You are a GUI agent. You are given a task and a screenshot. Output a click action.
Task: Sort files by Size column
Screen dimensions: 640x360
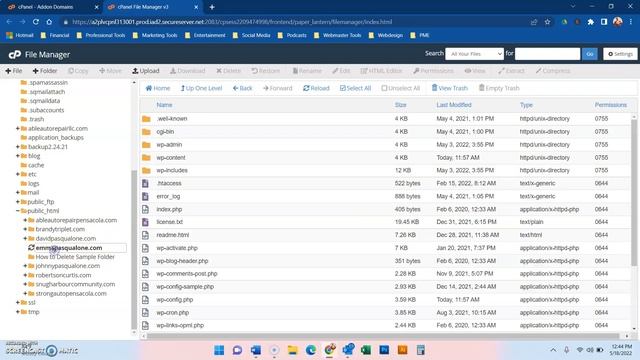pos(400,105)
